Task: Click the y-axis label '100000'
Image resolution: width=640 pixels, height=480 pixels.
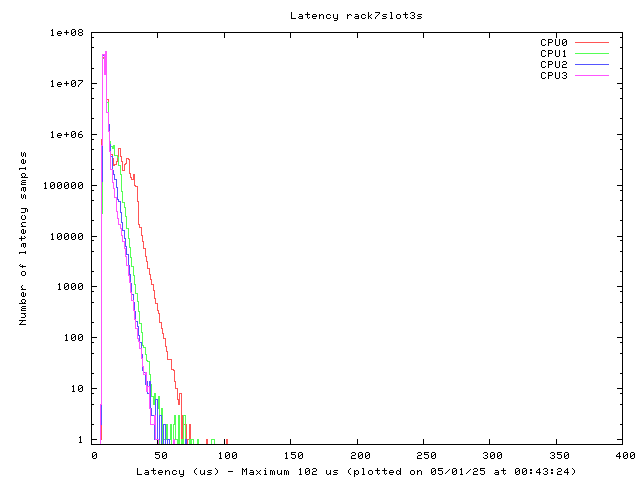Action: coord(63,186)
